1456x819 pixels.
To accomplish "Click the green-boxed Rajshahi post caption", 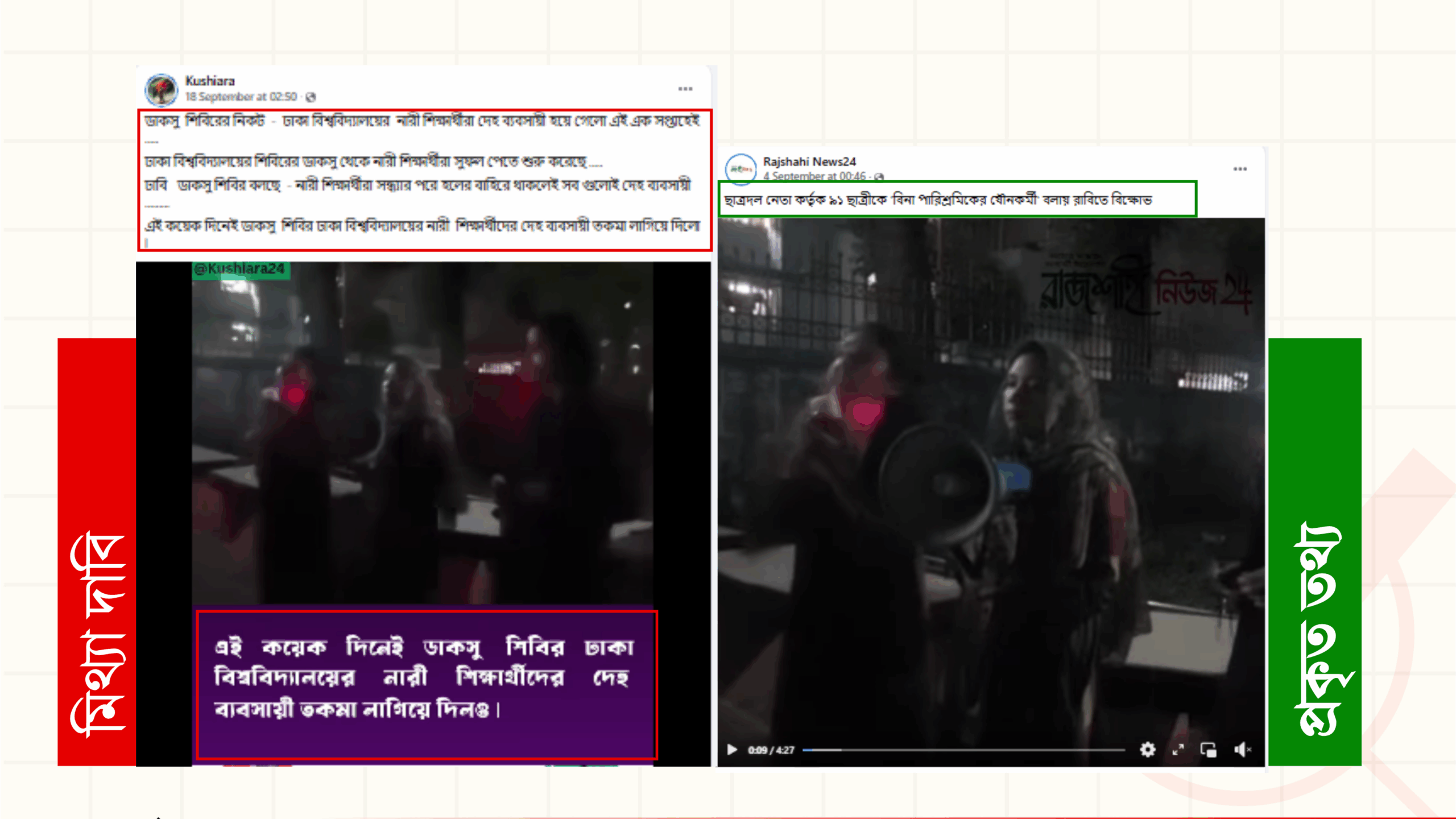I will point(938,200).
